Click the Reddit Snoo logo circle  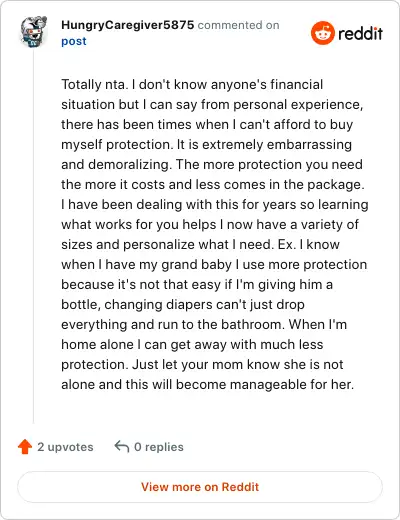[322, 33]
